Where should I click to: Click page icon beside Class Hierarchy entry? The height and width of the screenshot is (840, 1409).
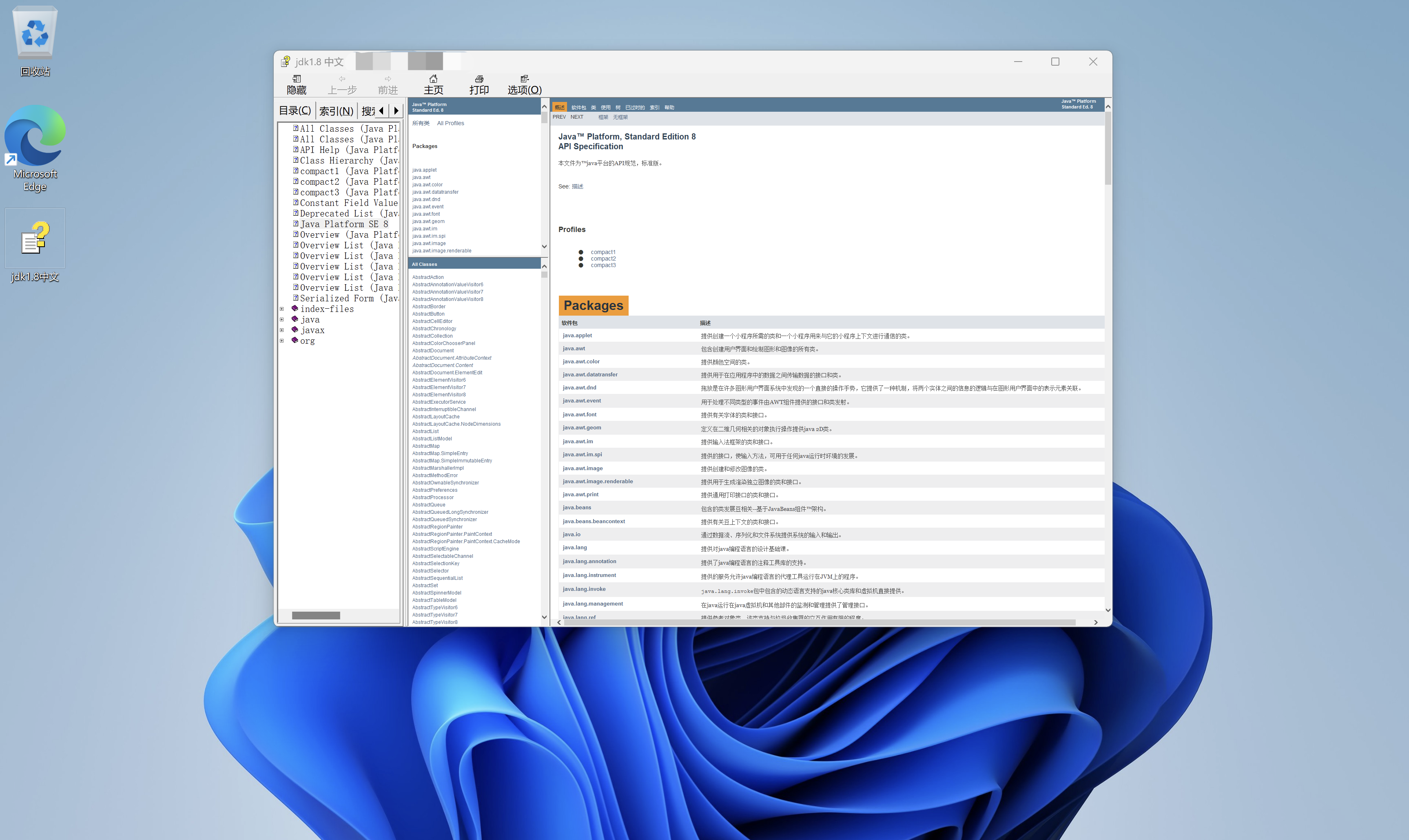[295, 160]
